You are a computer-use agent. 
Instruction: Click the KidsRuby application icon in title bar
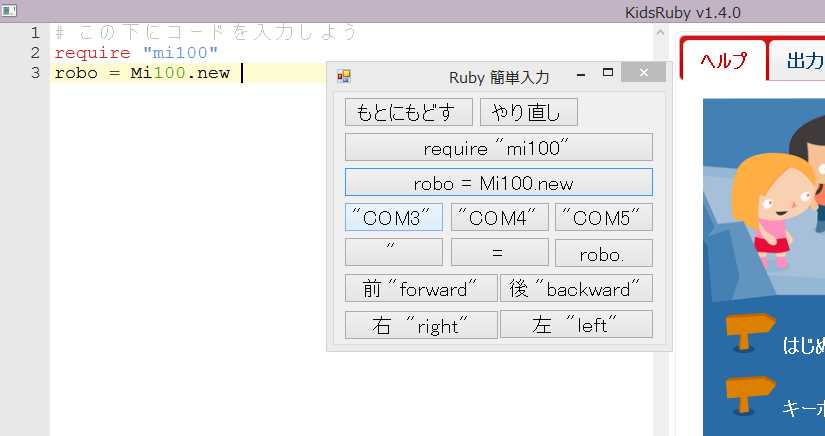pyautogui.click(x=9, y=10)
